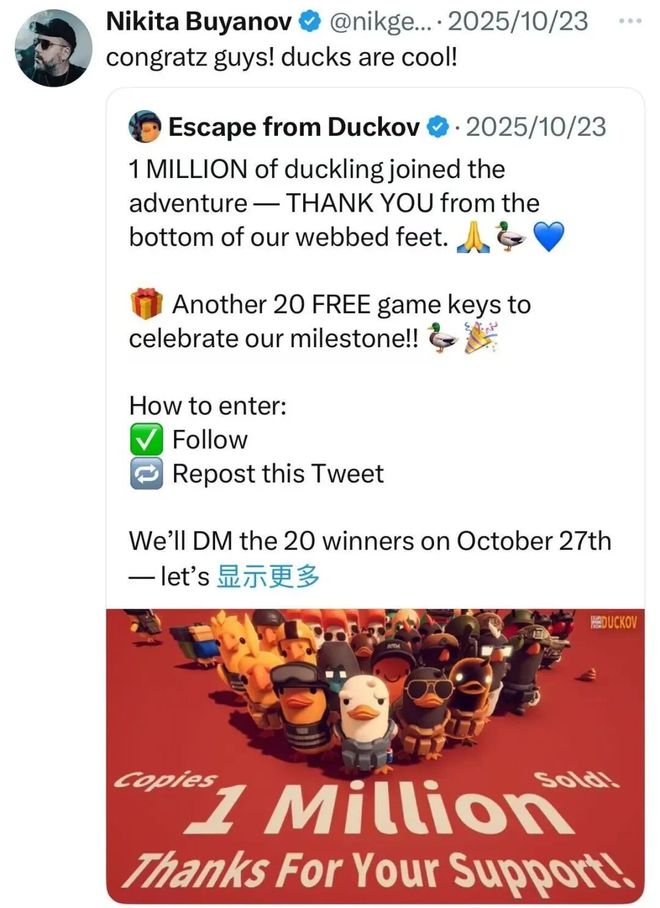Click the DUCKOV logo in image corner

(614, 622)
